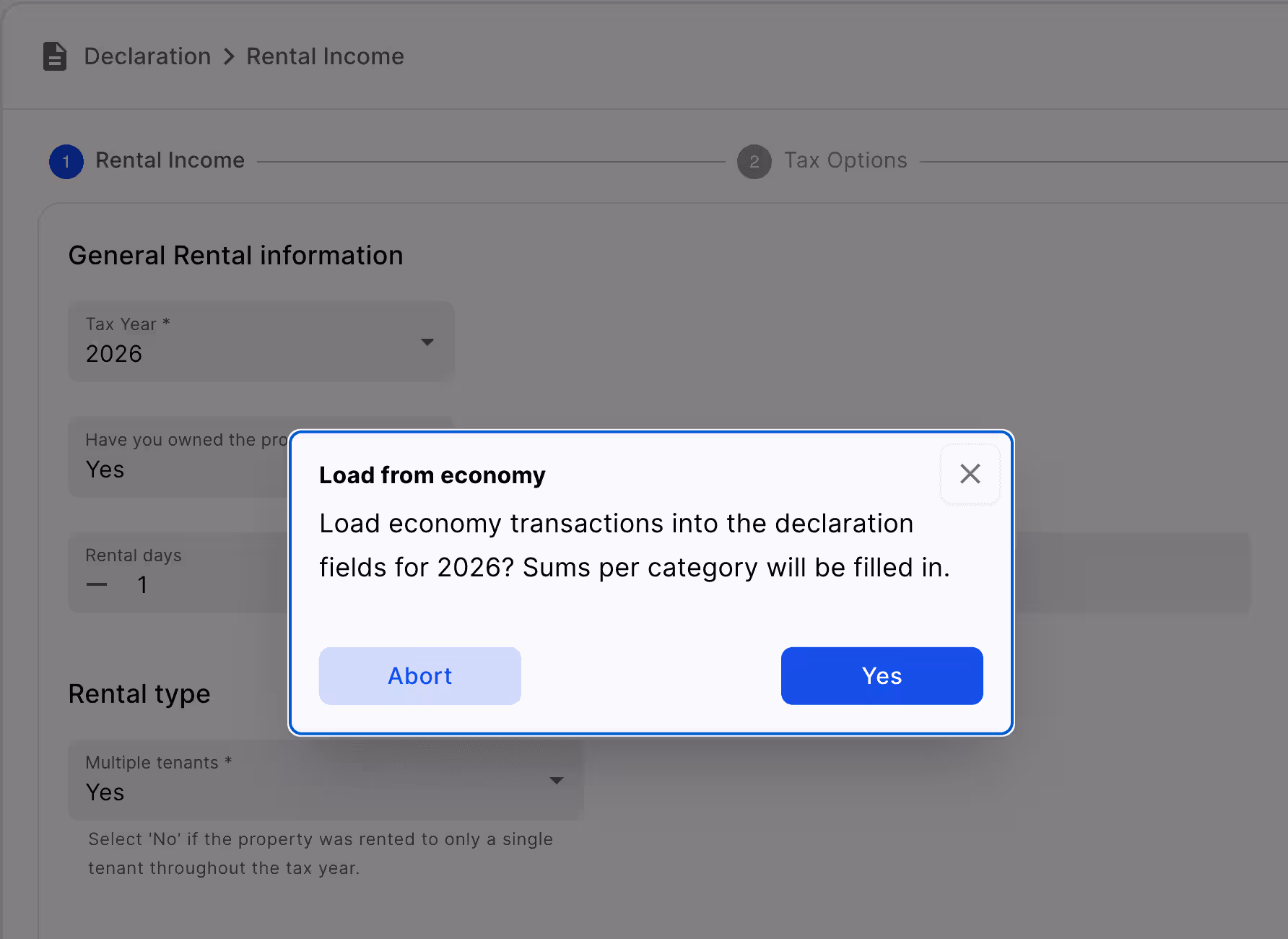Abort loading economy transactions
Image resolution: width=1288 pixels, height=939 pixels.
419,675
